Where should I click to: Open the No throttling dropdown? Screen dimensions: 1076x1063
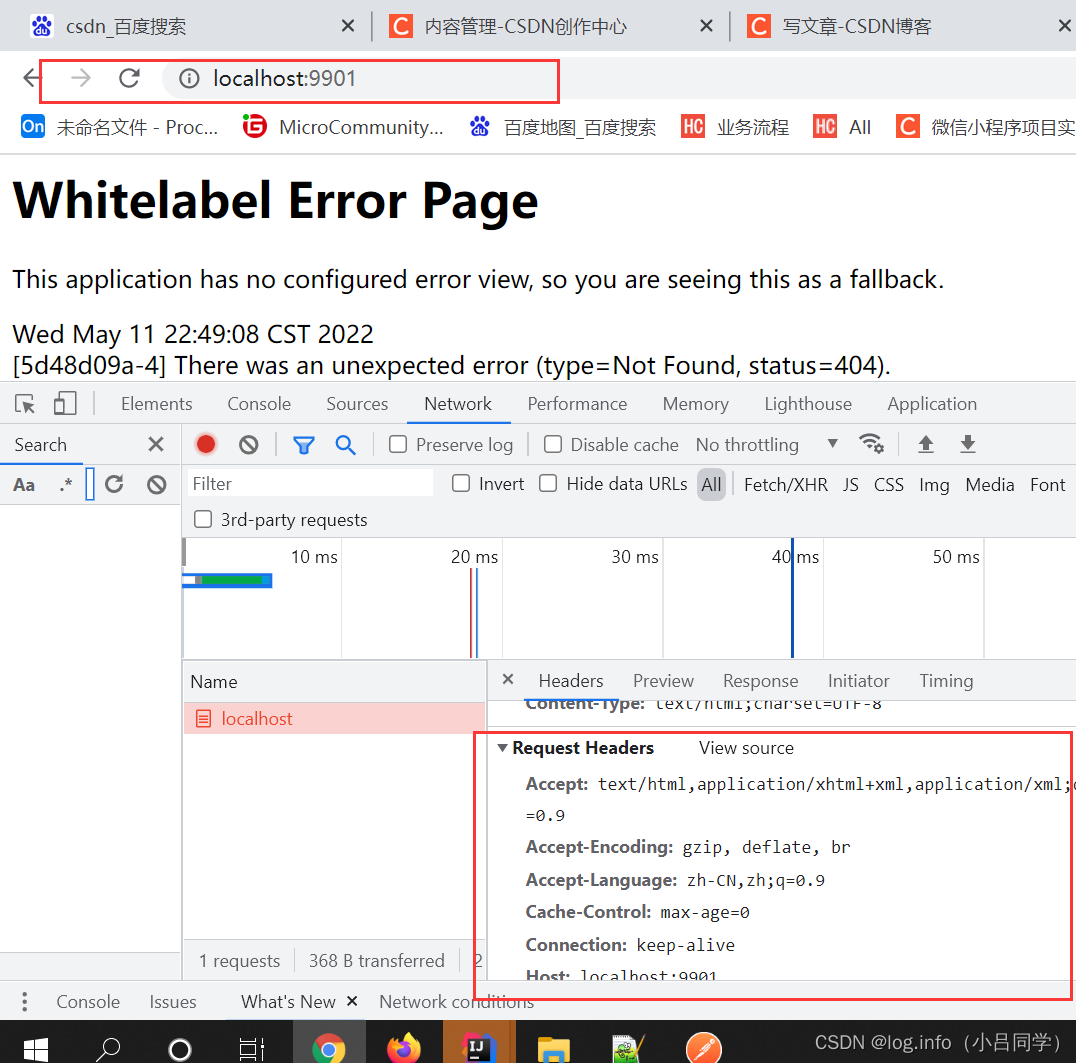pyautogui.click(x=767, y=445)
